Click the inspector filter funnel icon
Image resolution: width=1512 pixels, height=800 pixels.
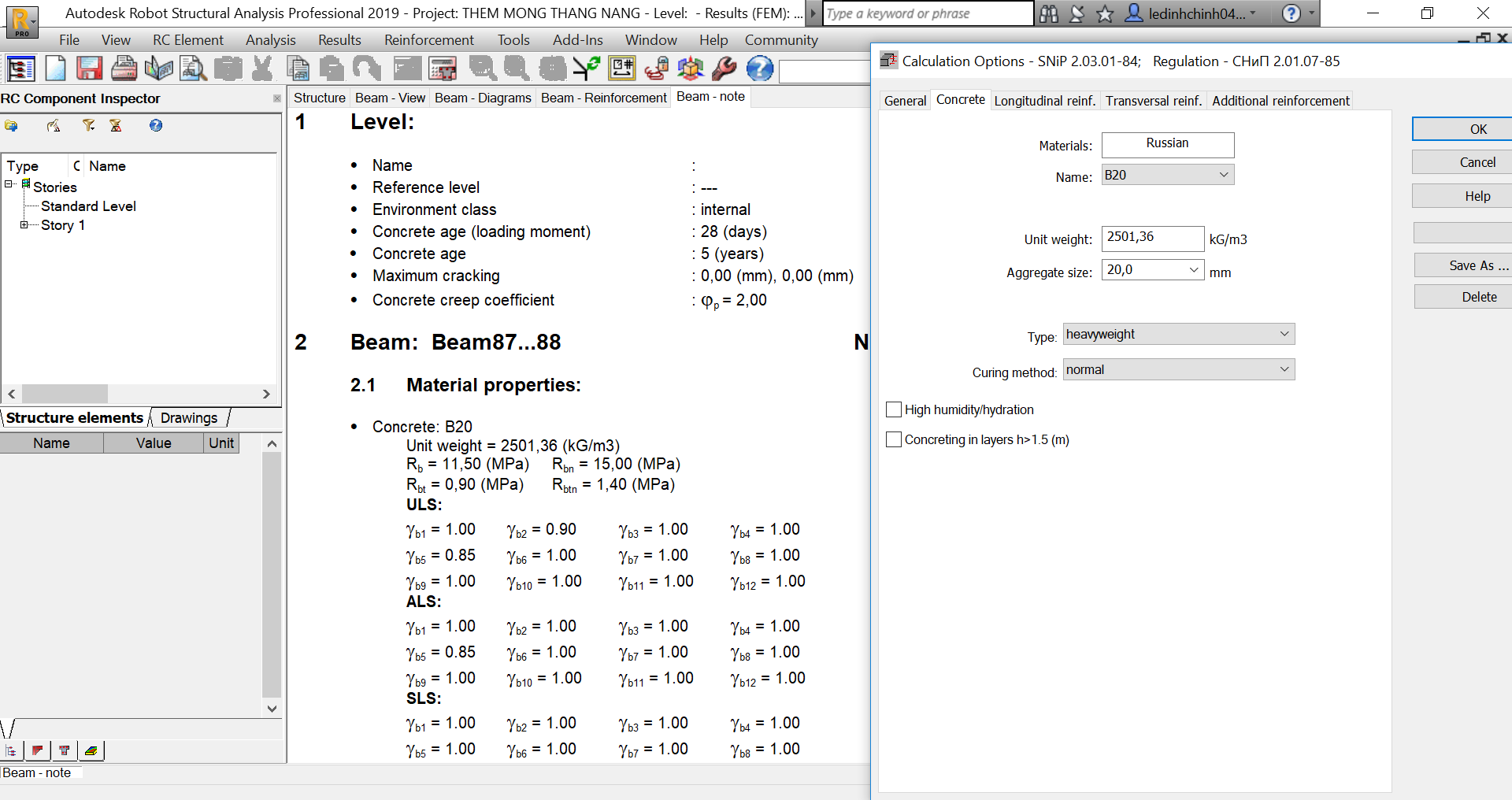coord(88,125)
